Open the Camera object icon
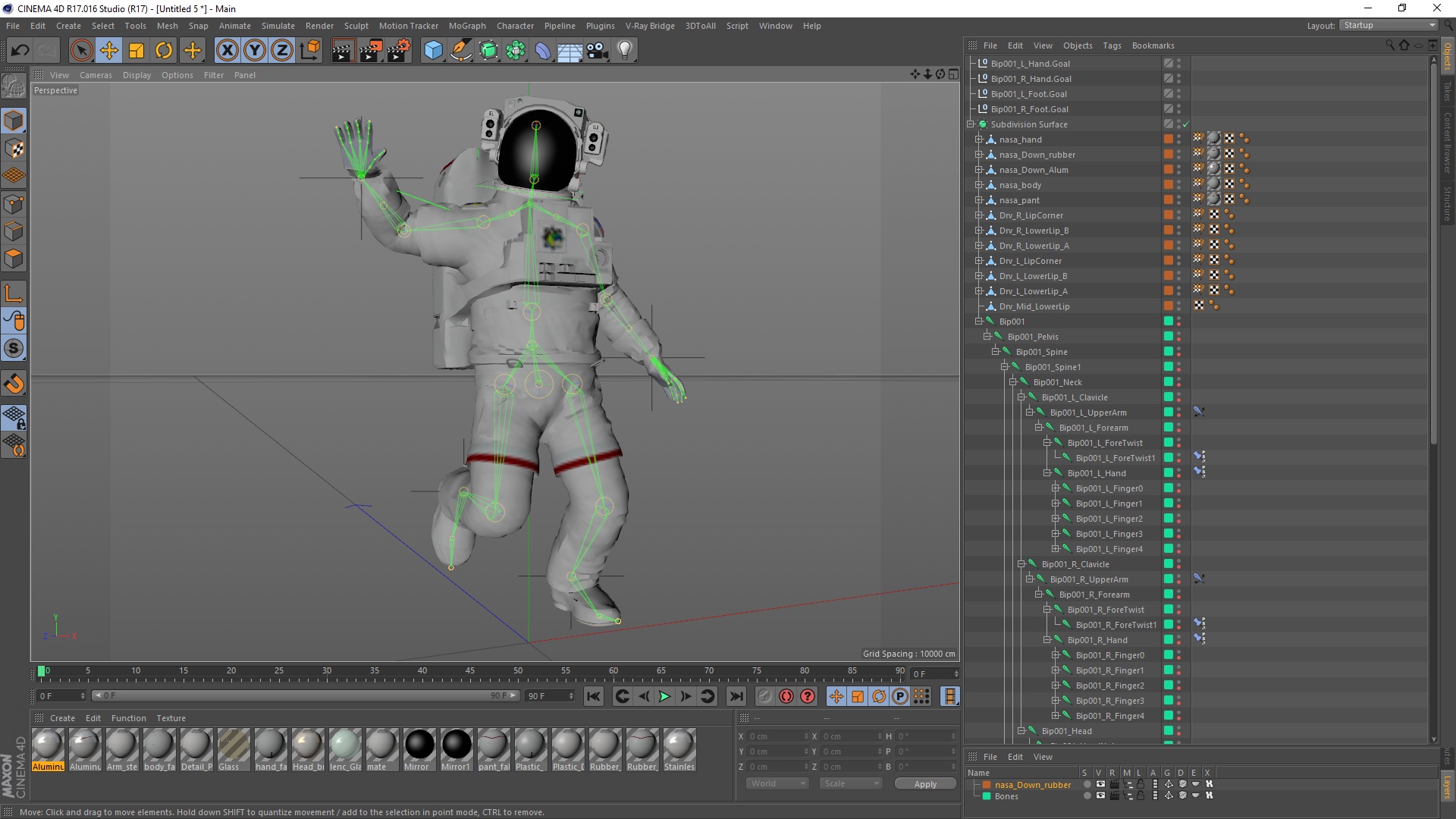 click(597, 51)
